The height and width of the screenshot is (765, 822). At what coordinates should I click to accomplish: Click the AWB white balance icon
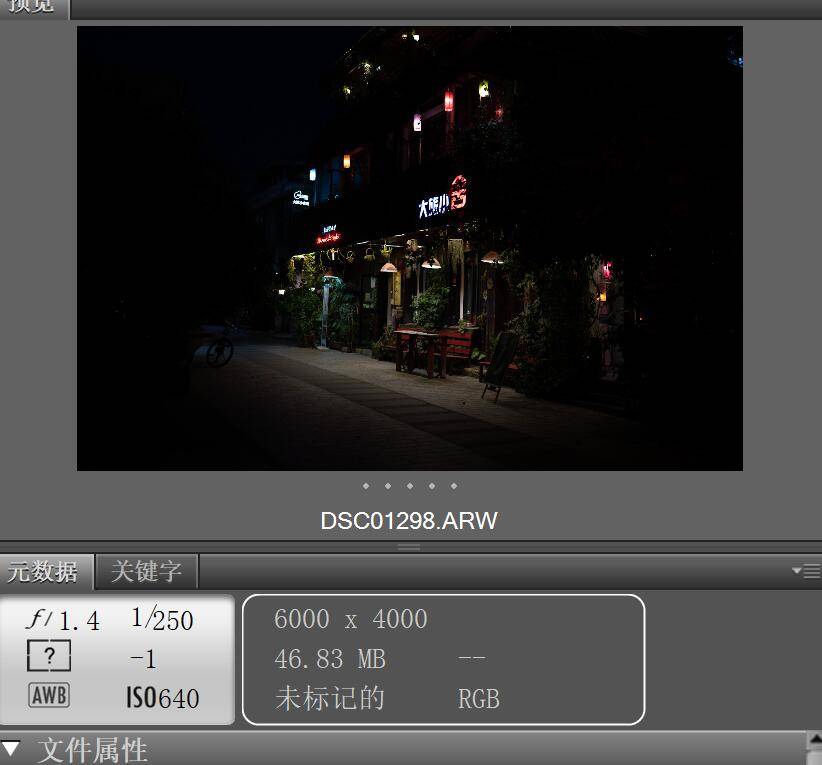[49, 696]
